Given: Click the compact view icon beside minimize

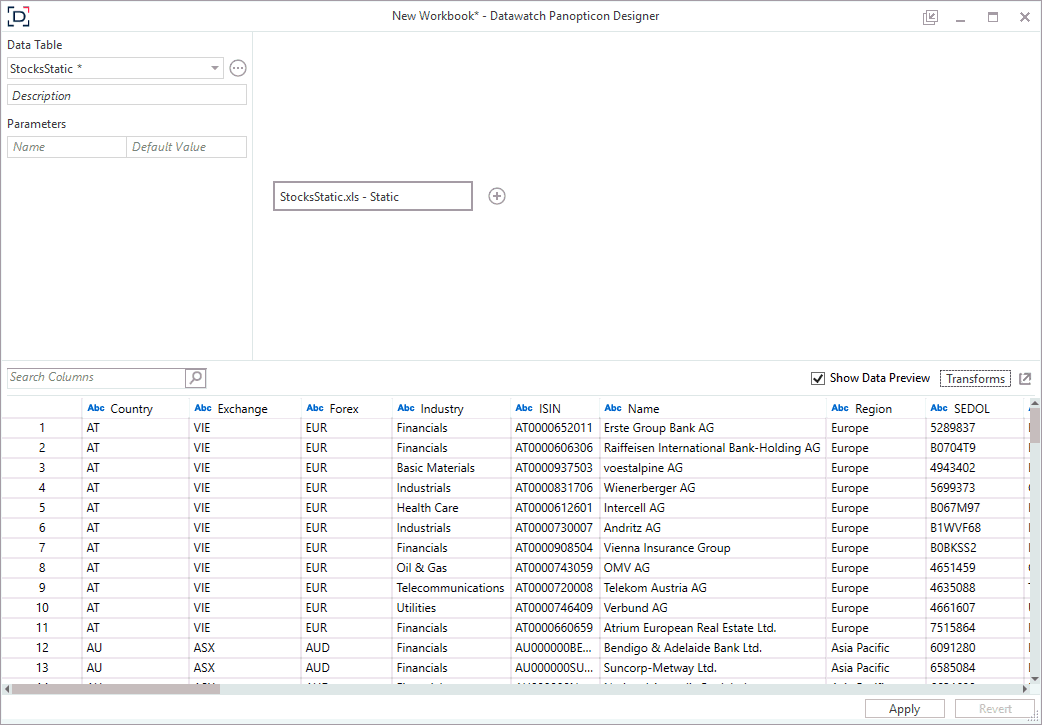Looking at the screenshot, I should [930, 17].
